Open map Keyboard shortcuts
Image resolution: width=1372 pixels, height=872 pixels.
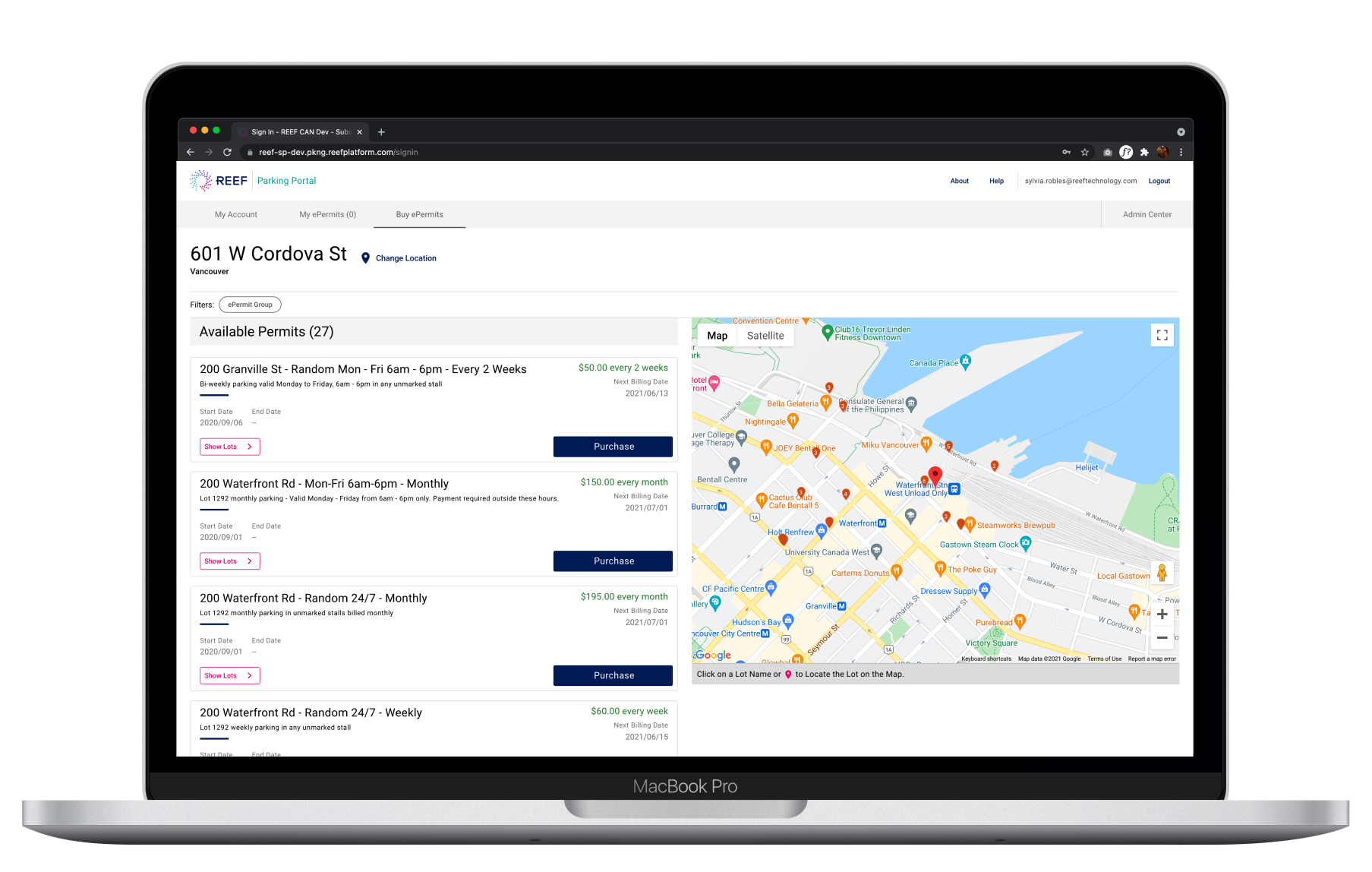tap(986, 659)
